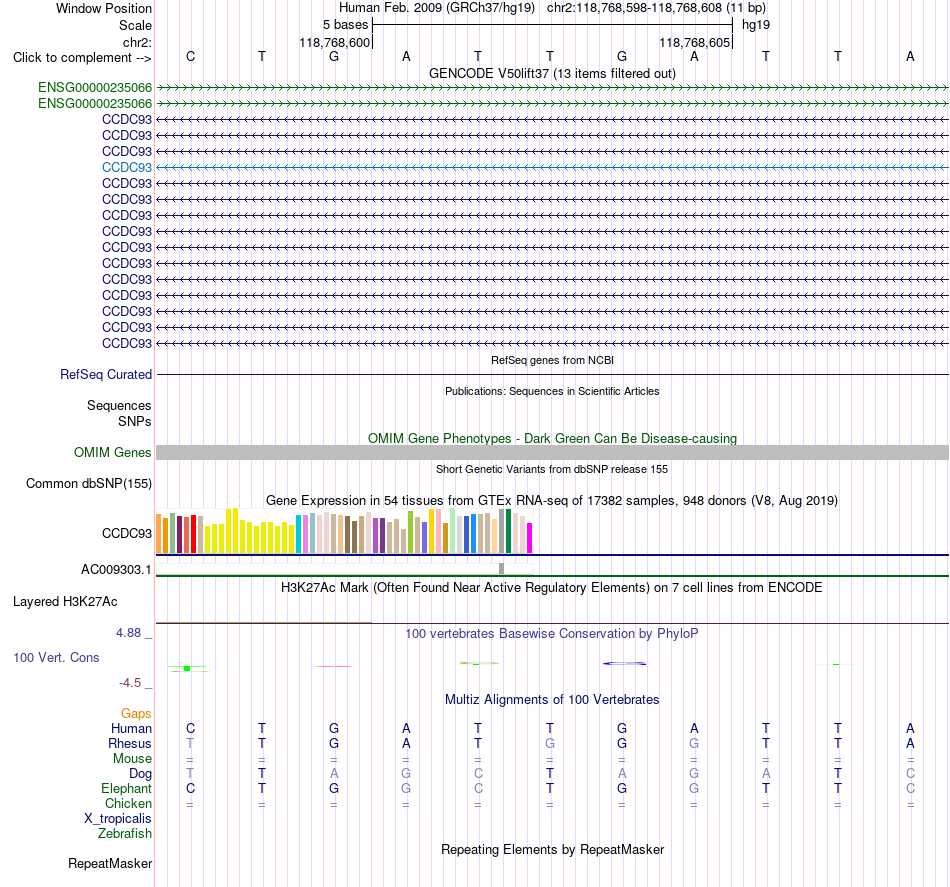
Task: Click the AC009303.1 gene label
Action: pyautogui.click(x=116, y=570)
